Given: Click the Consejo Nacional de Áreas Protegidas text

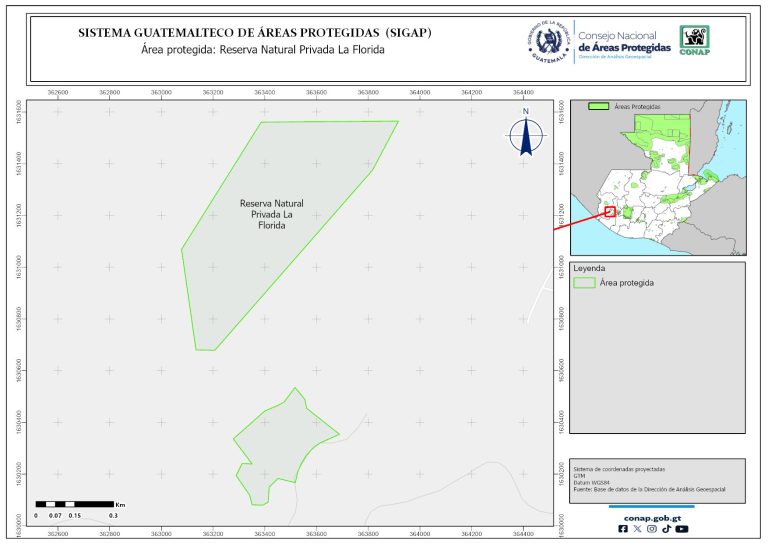Looking at the screenshot, I should (624, 42).
